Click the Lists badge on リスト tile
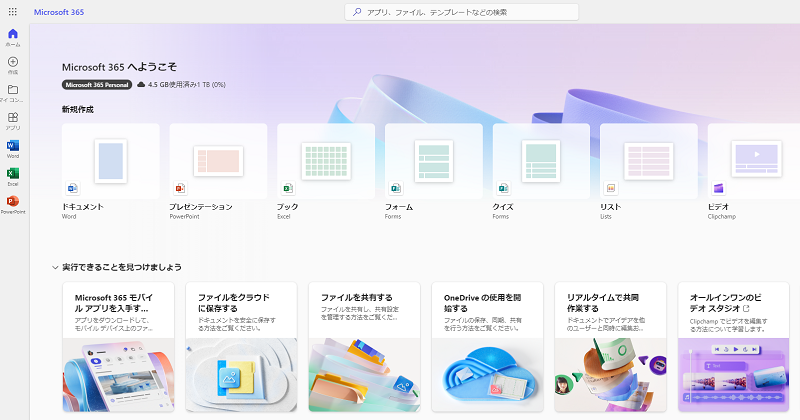The width and height of the screenshot is (800, 420). [x=611, y=188]
